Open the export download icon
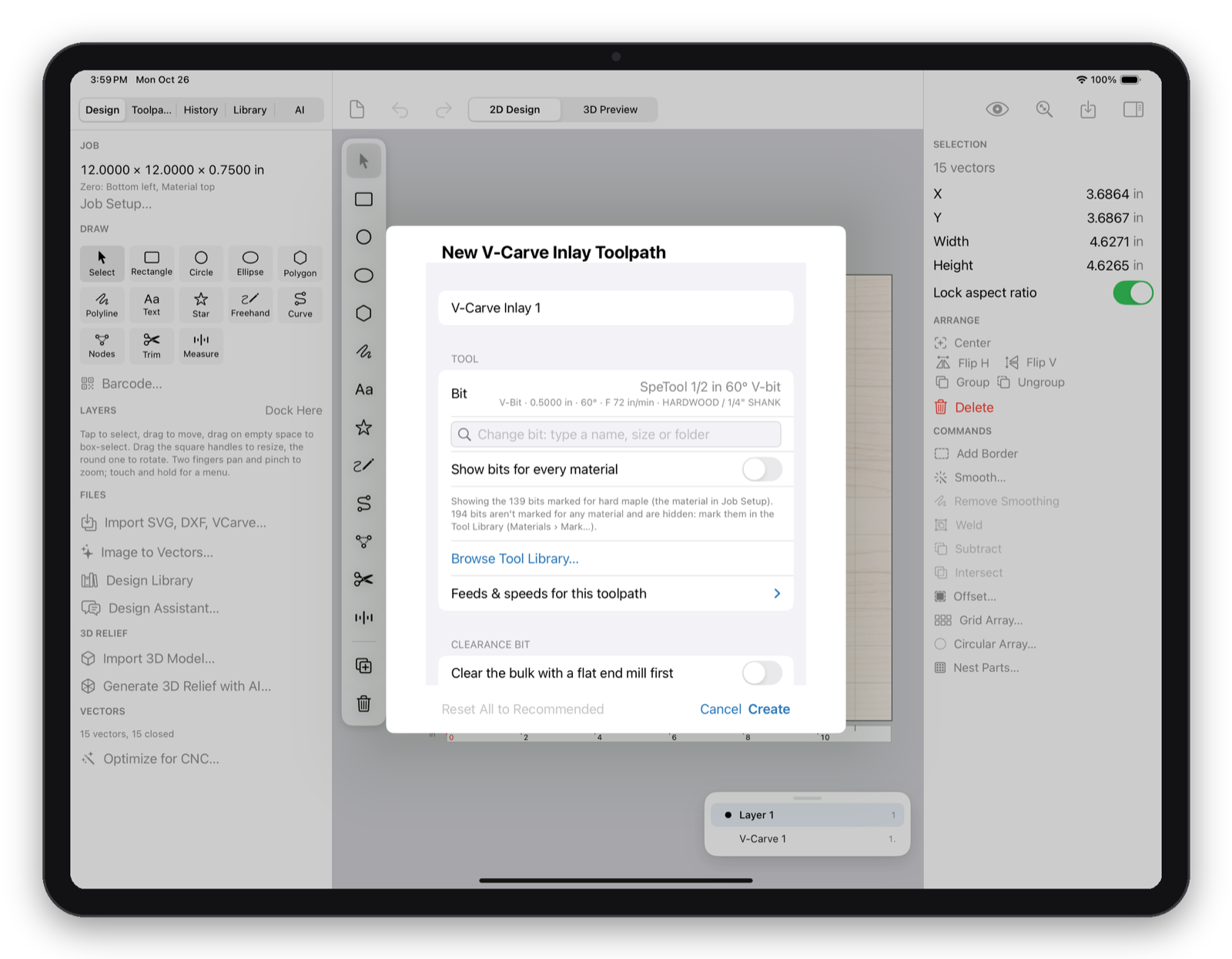Image resolution: width=1232 pixels, height=959 pixels. 1088,109
